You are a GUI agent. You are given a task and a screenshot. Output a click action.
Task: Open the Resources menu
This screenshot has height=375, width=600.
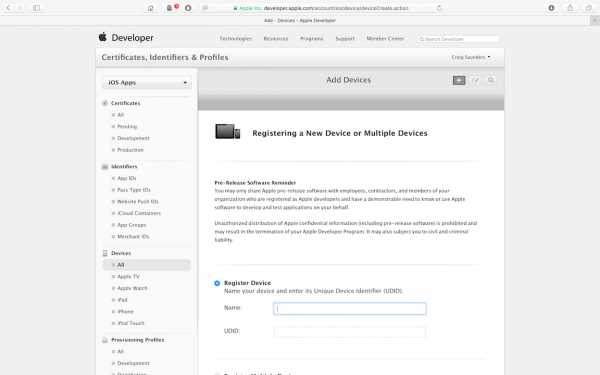[276, 39]
